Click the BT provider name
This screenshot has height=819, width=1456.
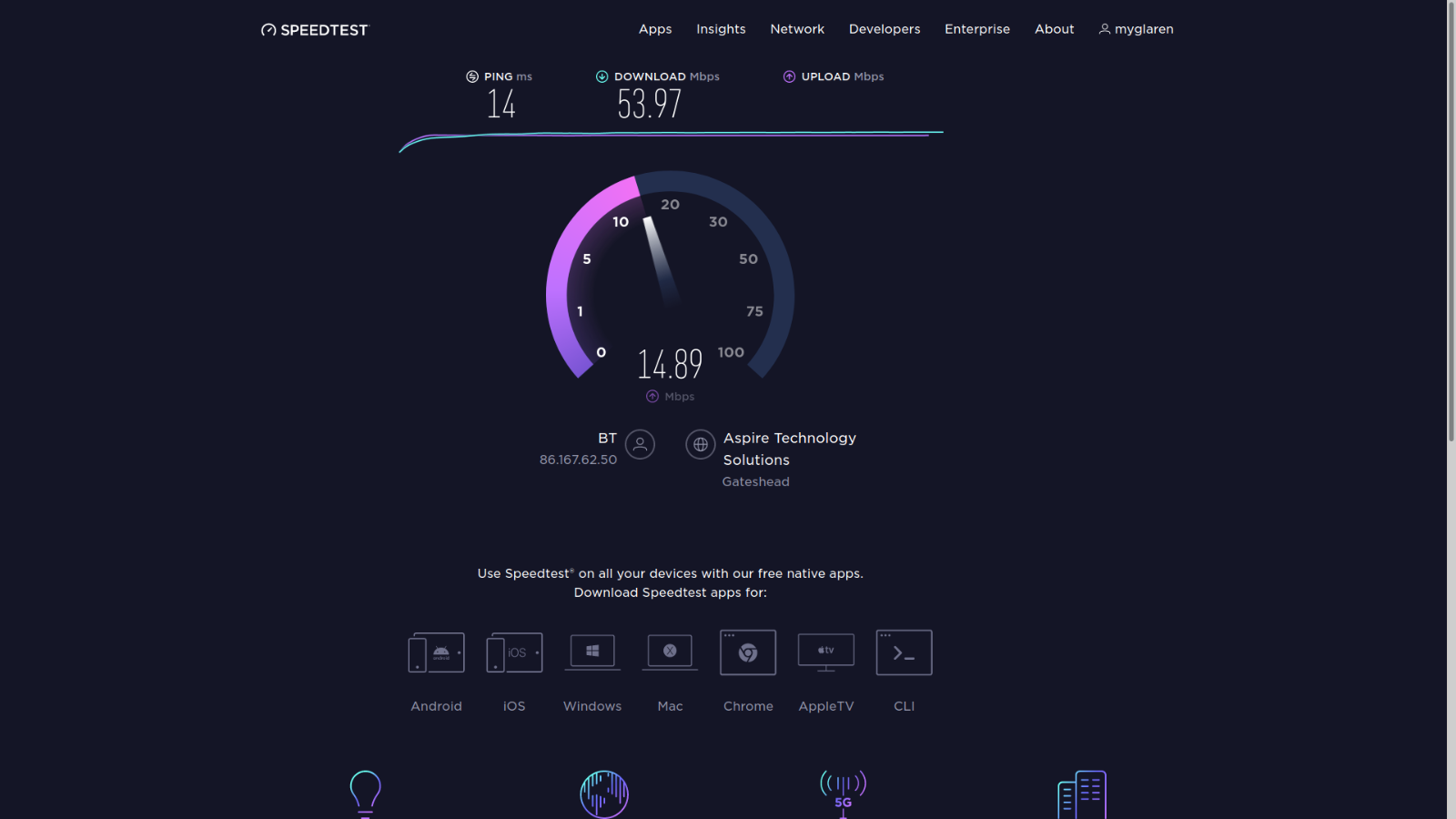tap(607, 438)
